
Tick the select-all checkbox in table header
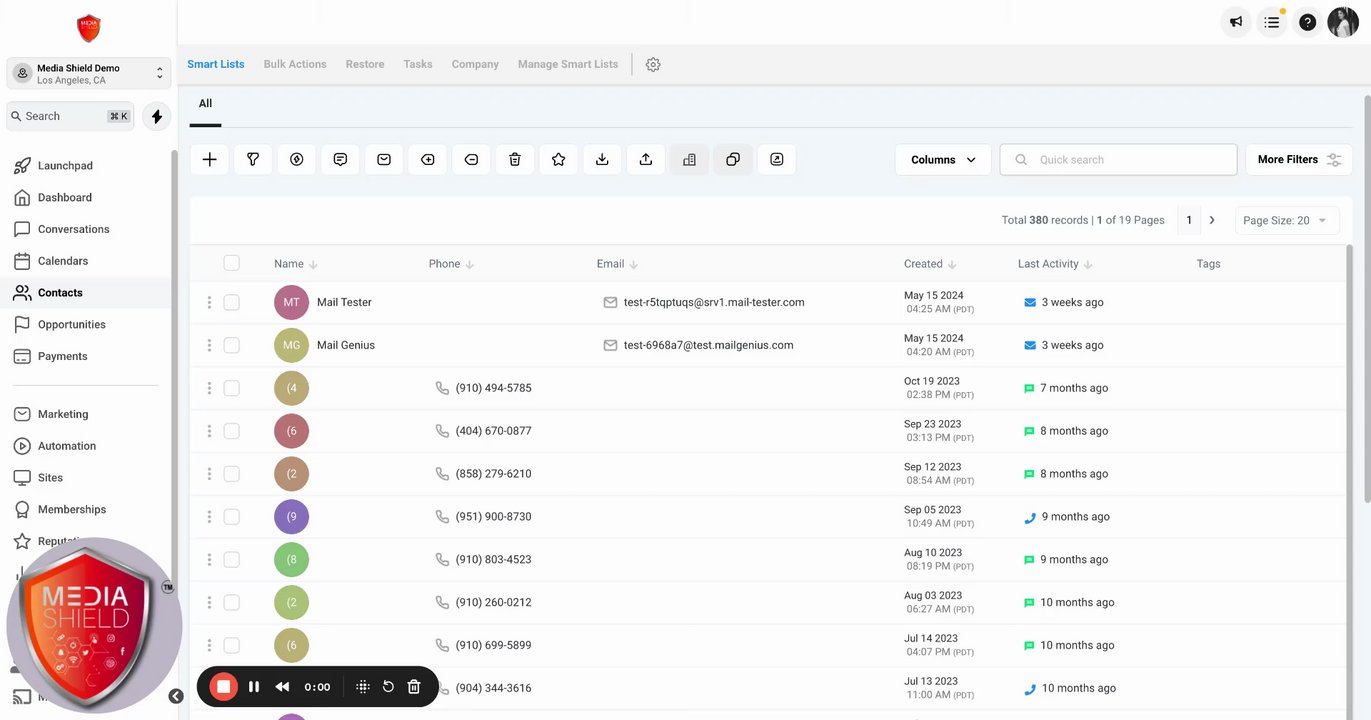point(232,263)
